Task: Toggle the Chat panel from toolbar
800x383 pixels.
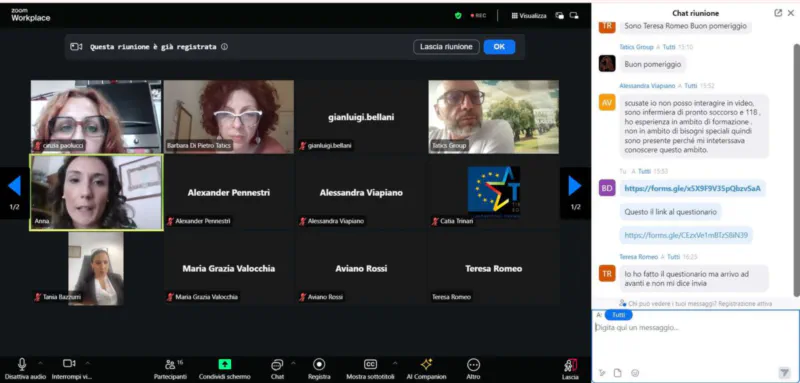Action: click(277, 369)
